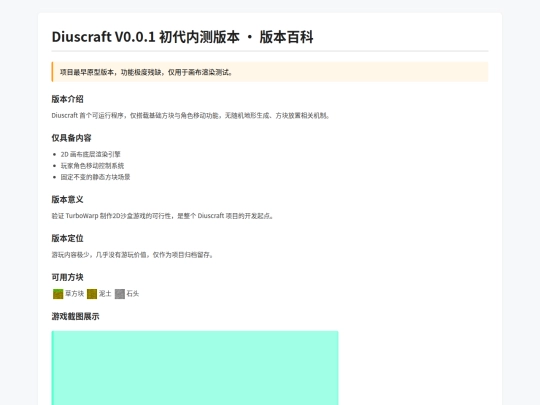Click the paragraph mentioning TurboWarp
Screen dimensions: 540x405
(x=163, y=216)
